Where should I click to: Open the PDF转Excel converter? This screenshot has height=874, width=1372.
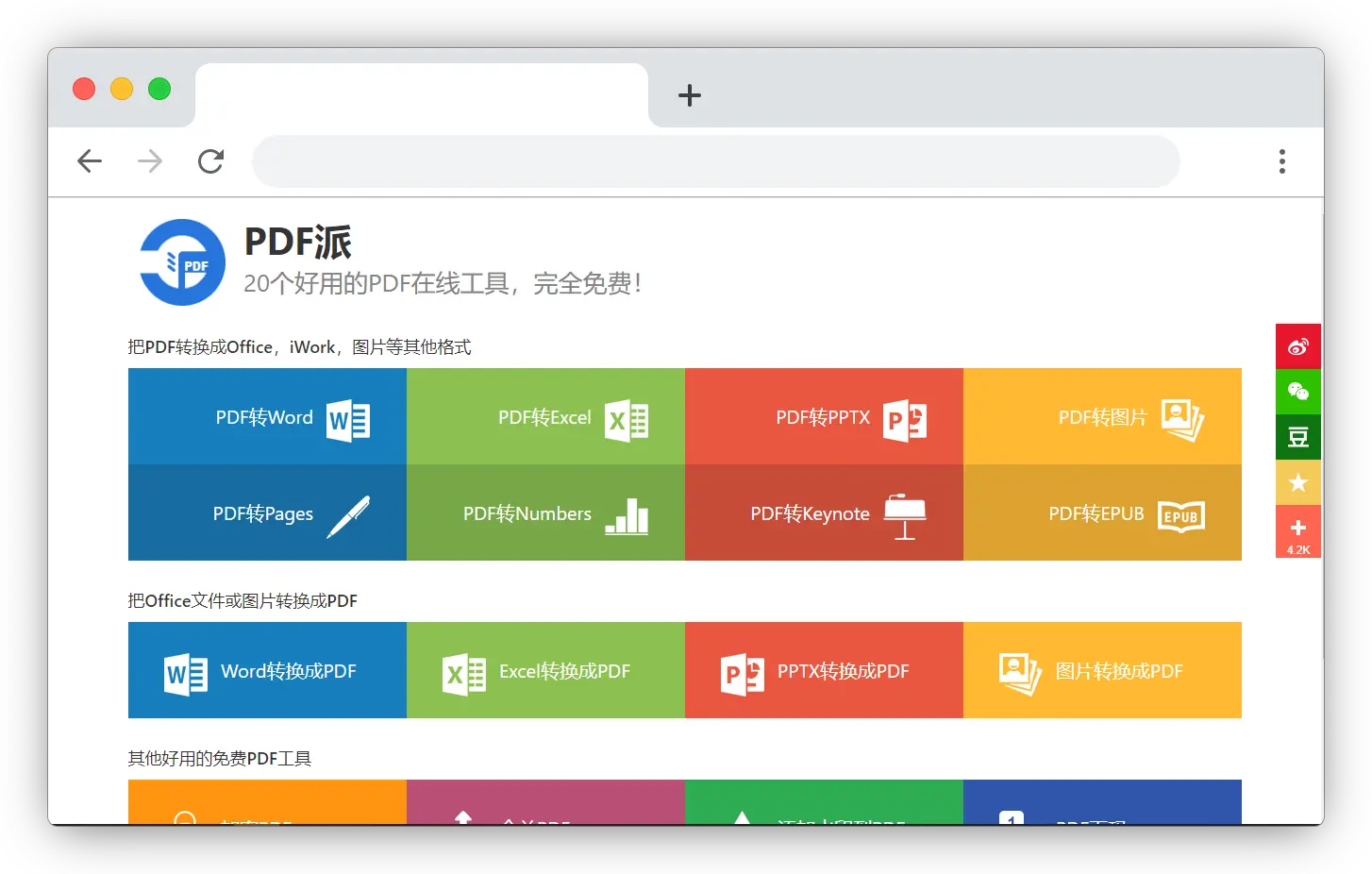pyautogui.click(x=545, y=416)
